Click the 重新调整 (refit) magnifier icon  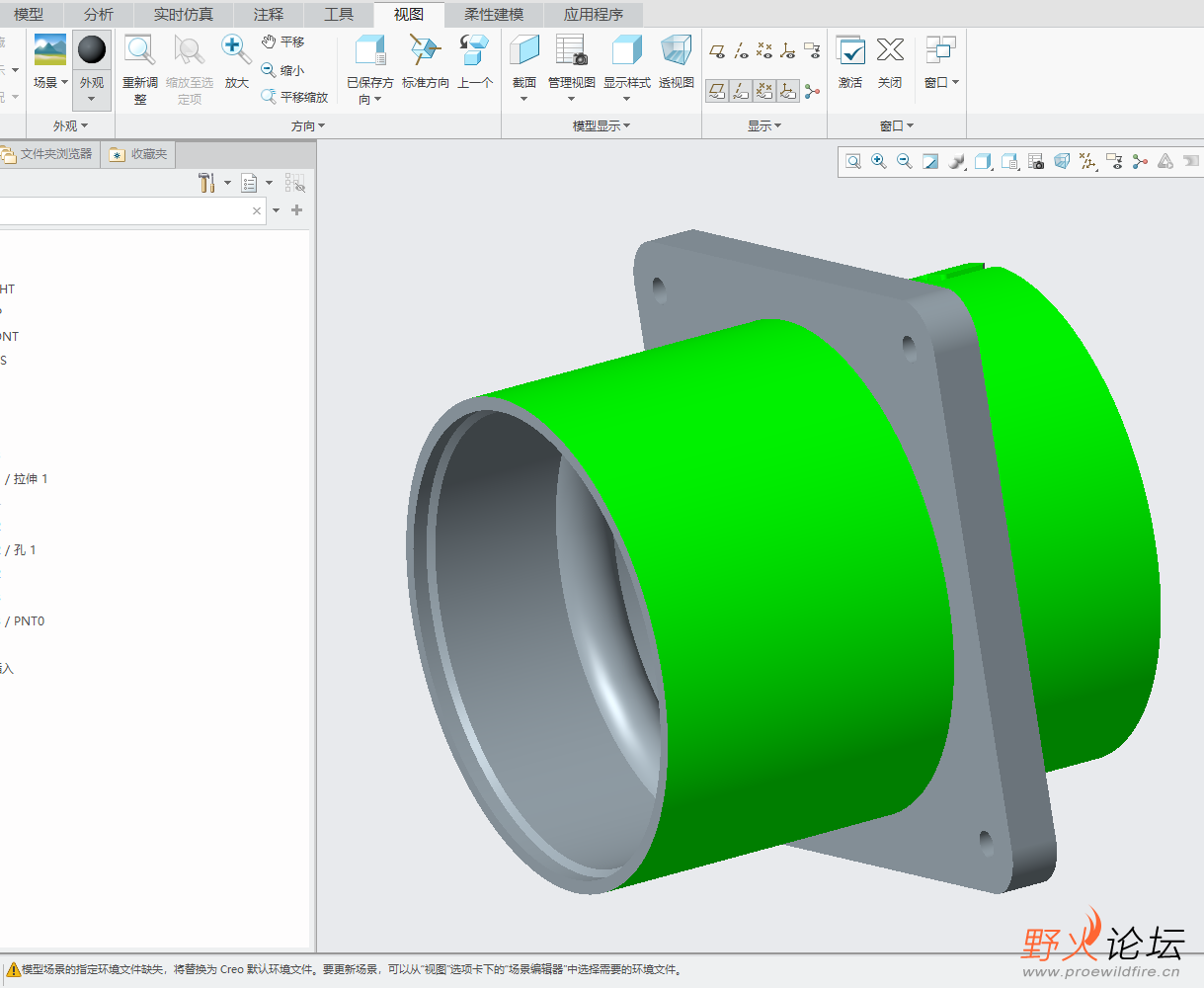point(139,50)
